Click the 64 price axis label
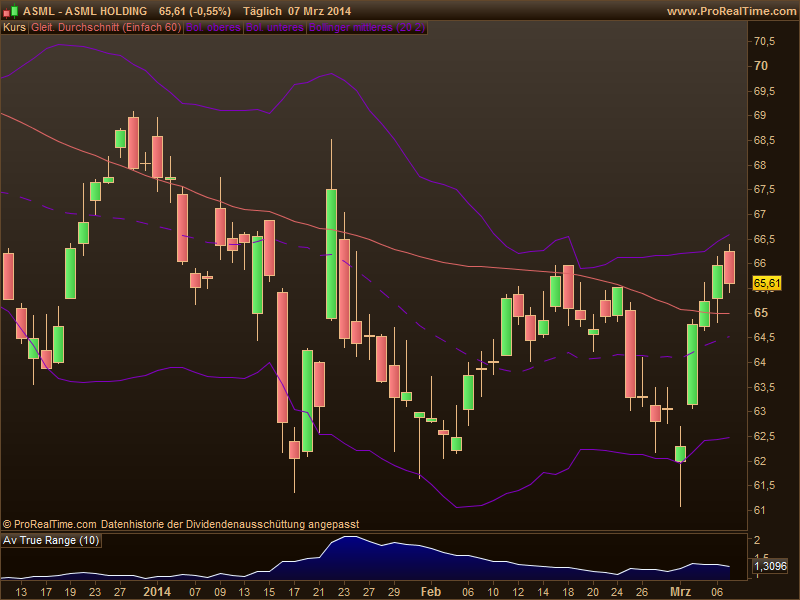 (760, 362)
